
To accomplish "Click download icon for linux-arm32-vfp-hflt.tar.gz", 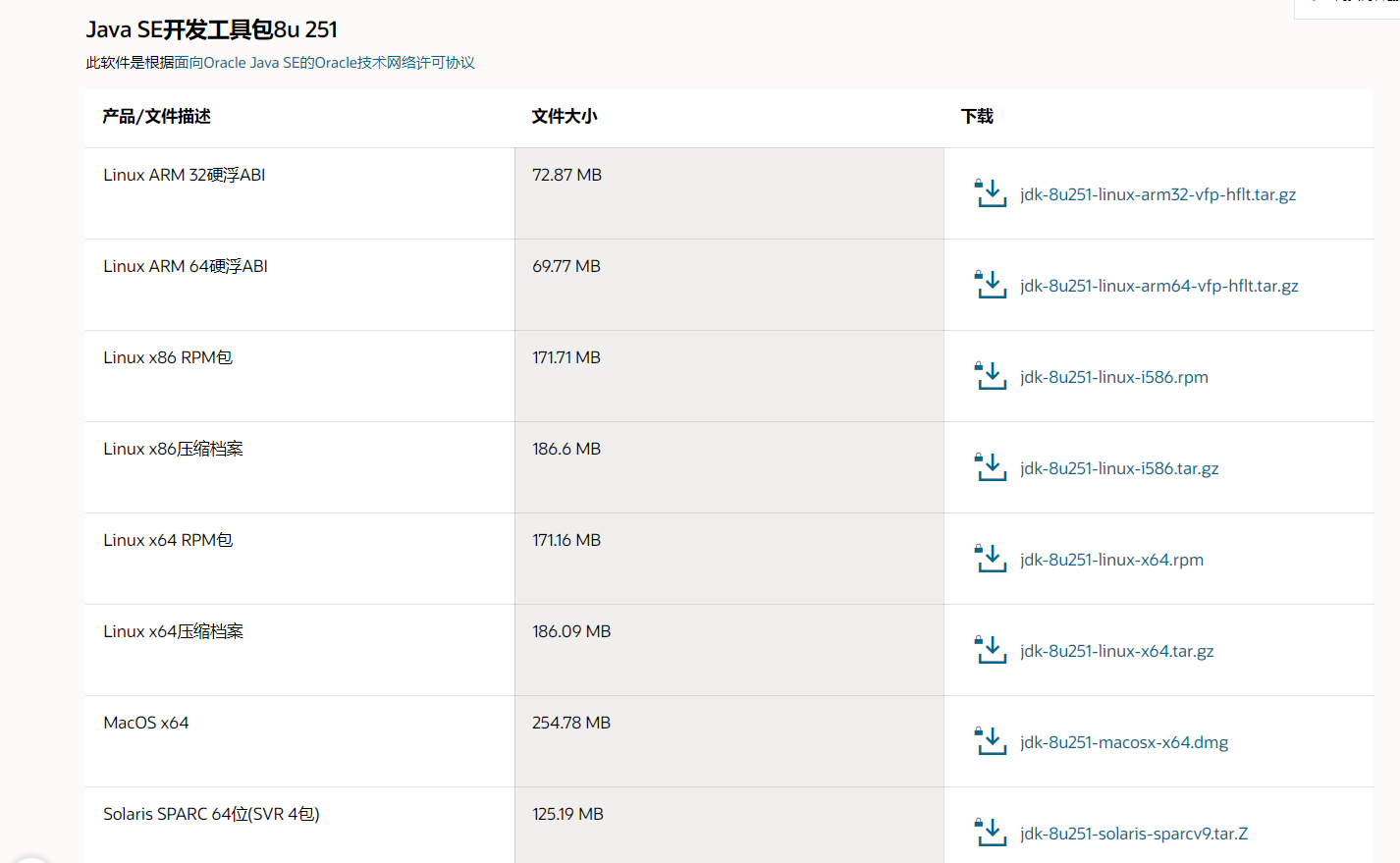I will 991,193.
